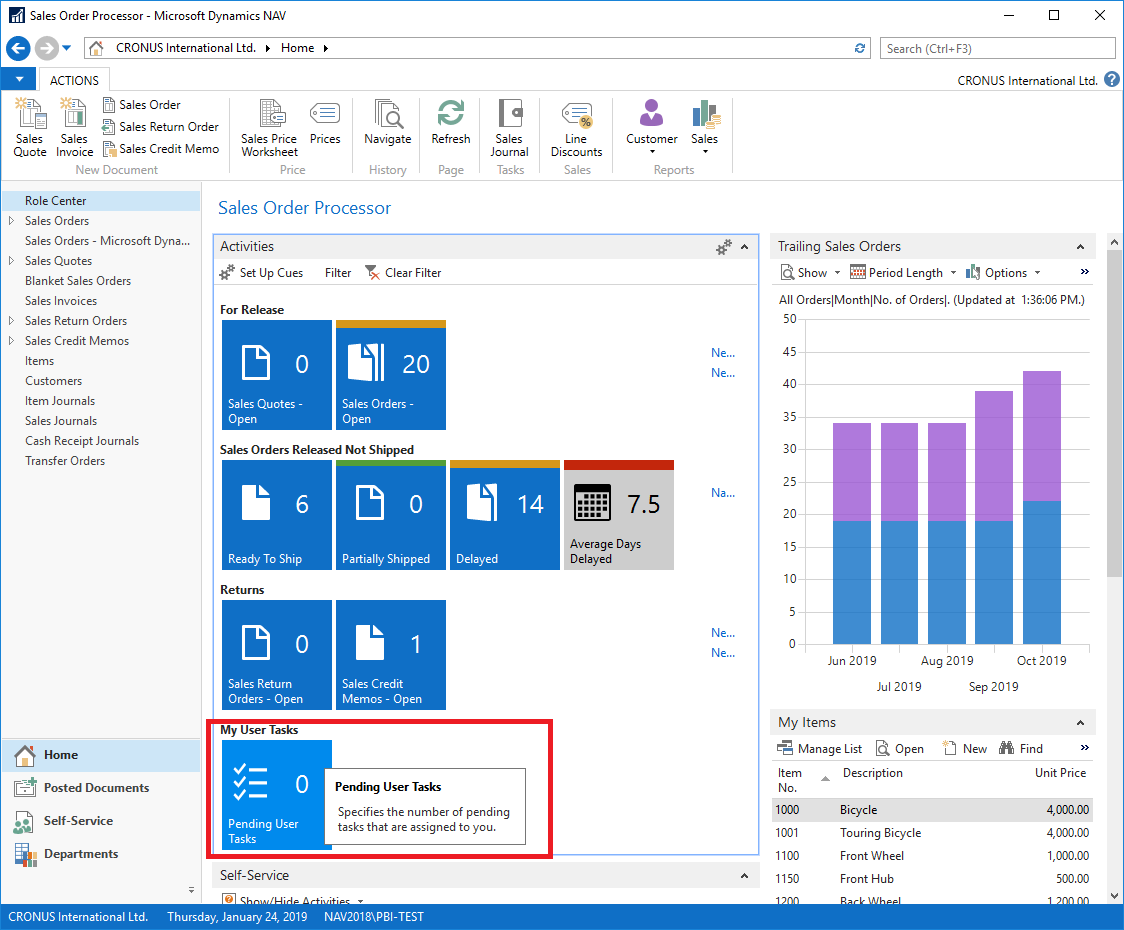Open the Prices action
The image size is (1124, 930).
[x=325, y=123]
